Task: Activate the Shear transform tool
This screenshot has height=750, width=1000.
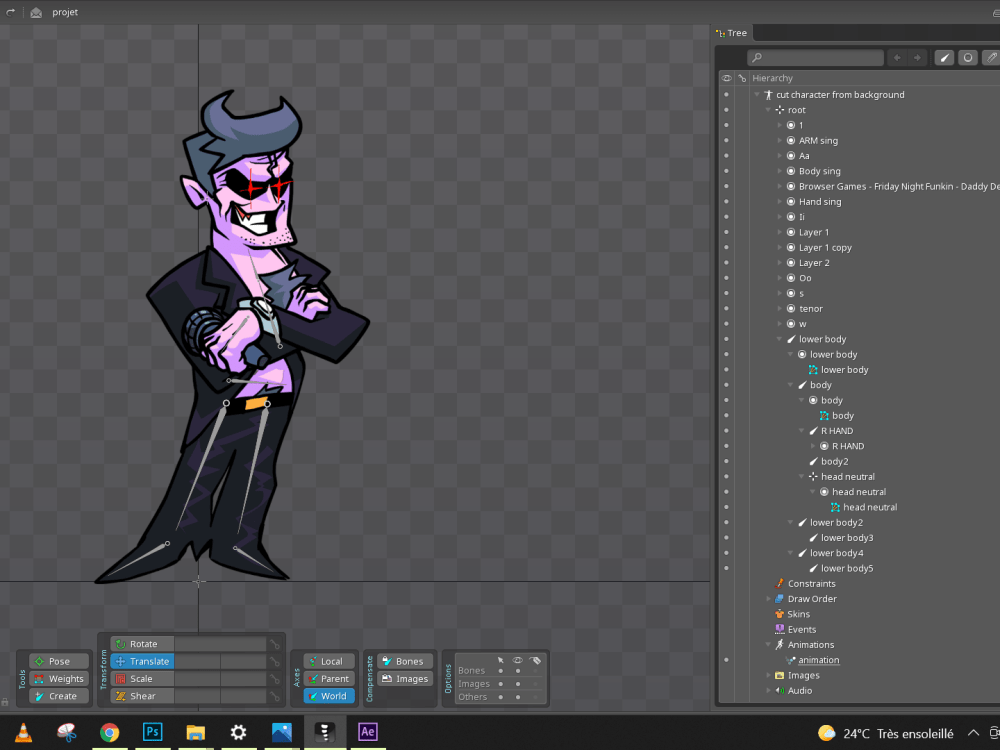Action: [x=141, y=696]
